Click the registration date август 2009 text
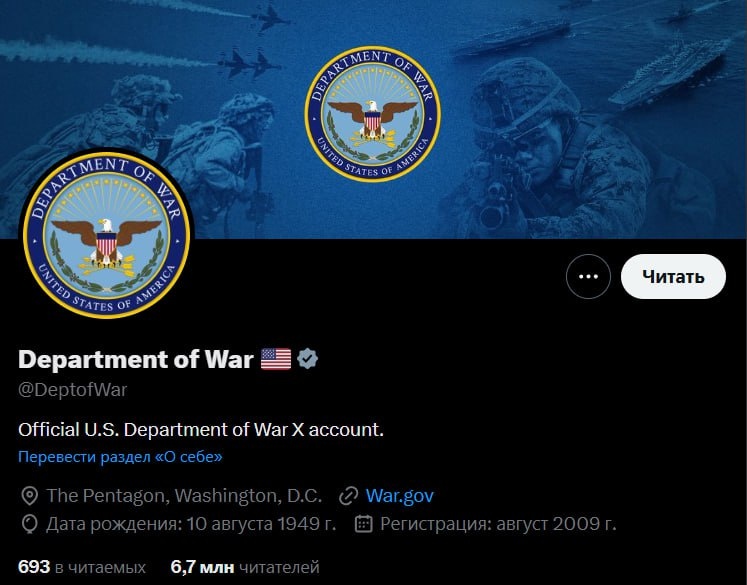The height and width of the screenshot is (585, 747). click(x=556, y=524)
